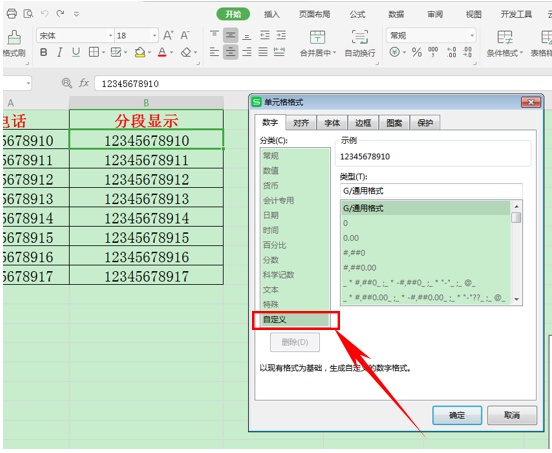Click the type format input field
The image size is (552, 453).
431,191
